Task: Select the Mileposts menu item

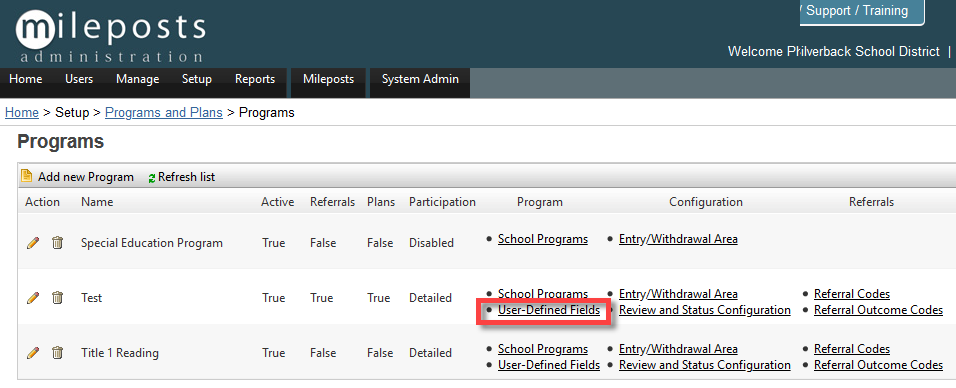Action: [x=329, y=79]
